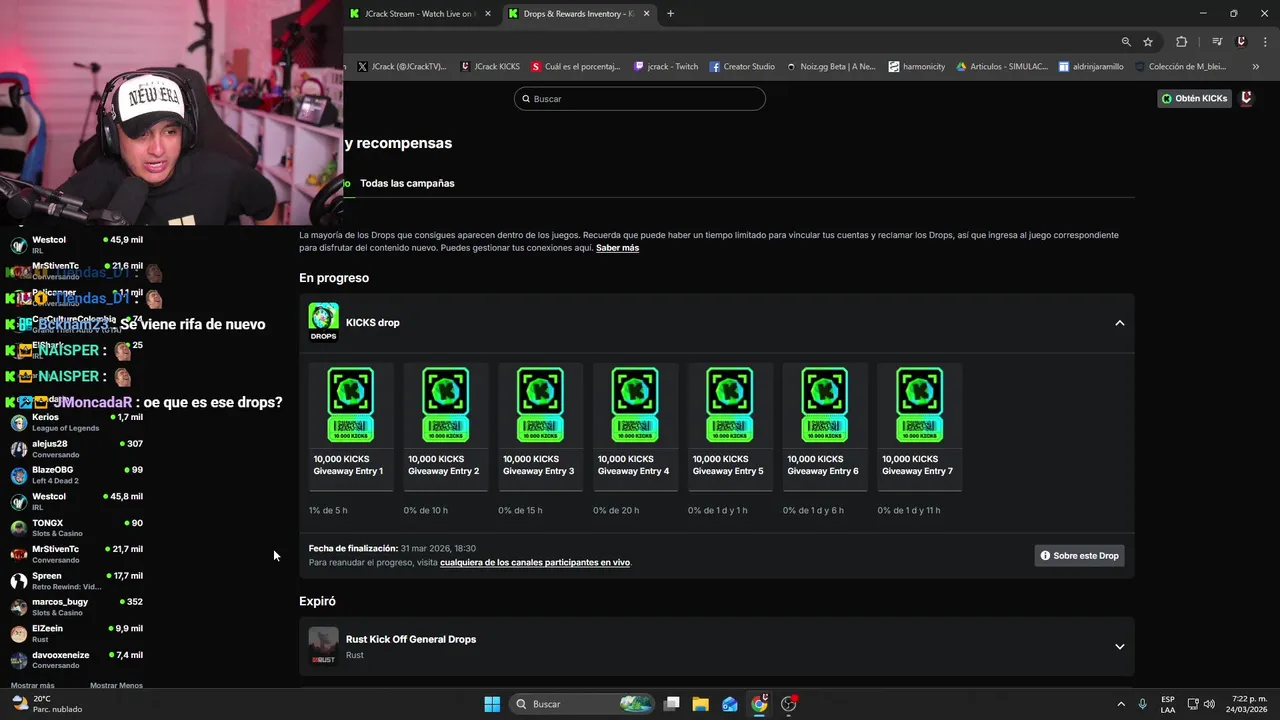The height and width of the screenshot is (720, 1280).
Task: Open the browser extensions puzzle icon
Action: [x=1181, y=42]
